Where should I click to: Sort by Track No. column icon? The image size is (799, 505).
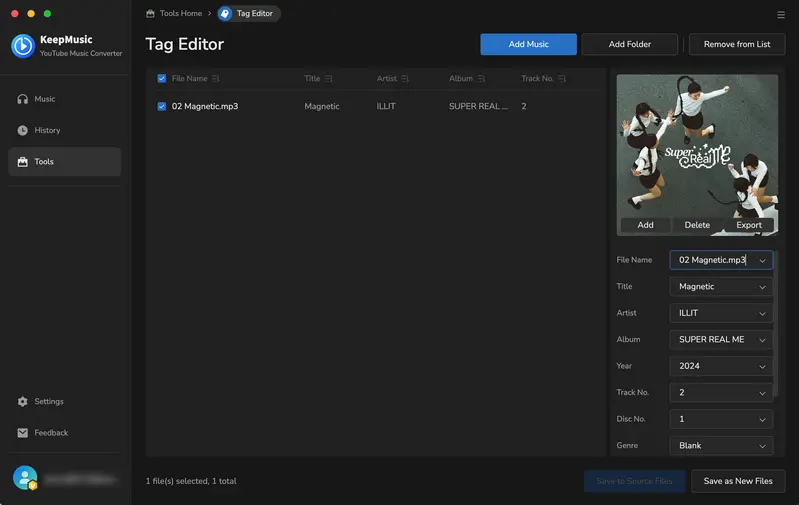tap(562, 78)
